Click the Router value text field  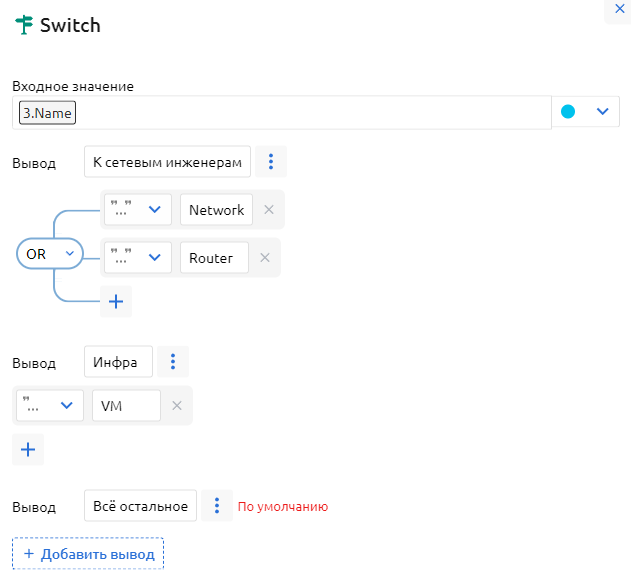214,258
